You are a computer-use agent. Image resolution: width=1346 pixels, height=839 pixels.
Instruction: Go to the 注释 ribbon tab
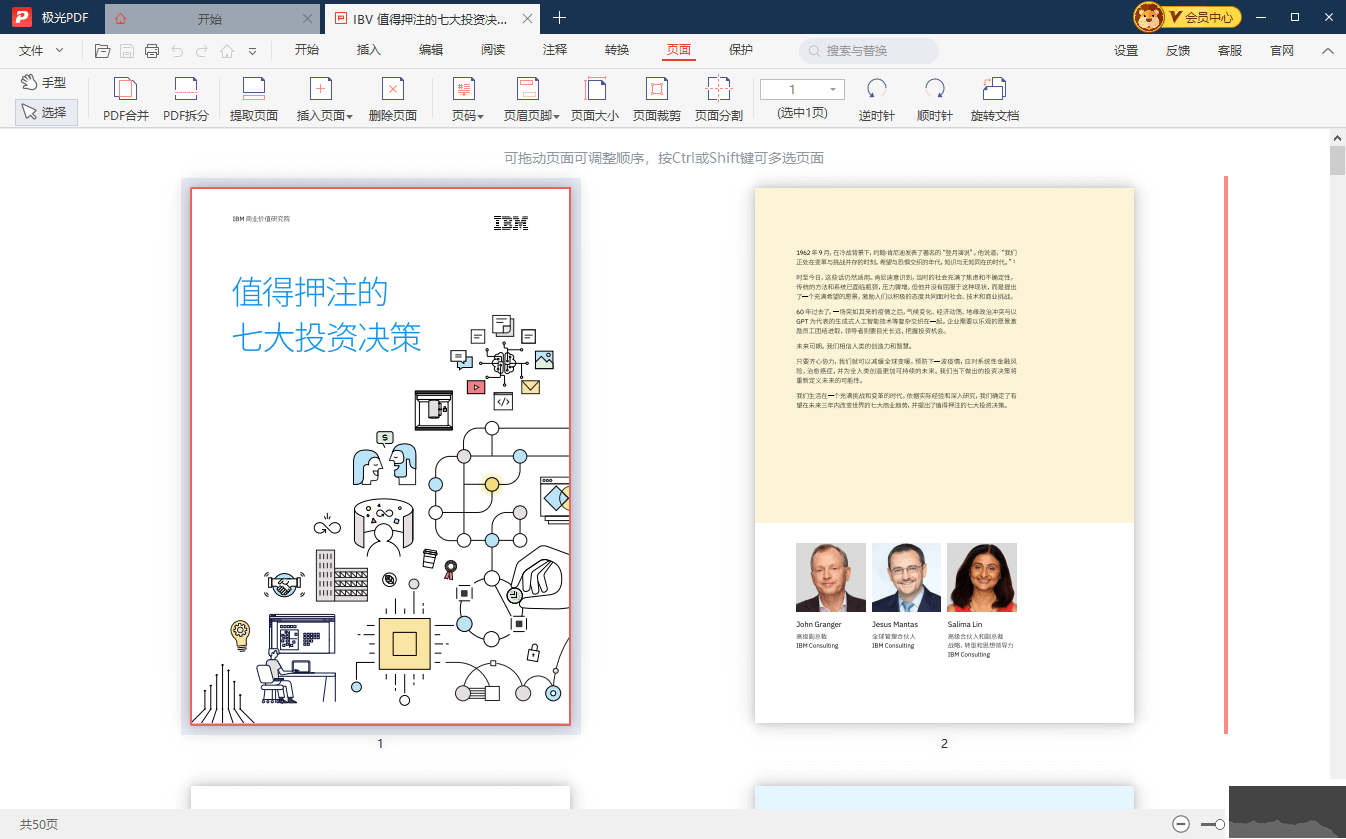555,50
